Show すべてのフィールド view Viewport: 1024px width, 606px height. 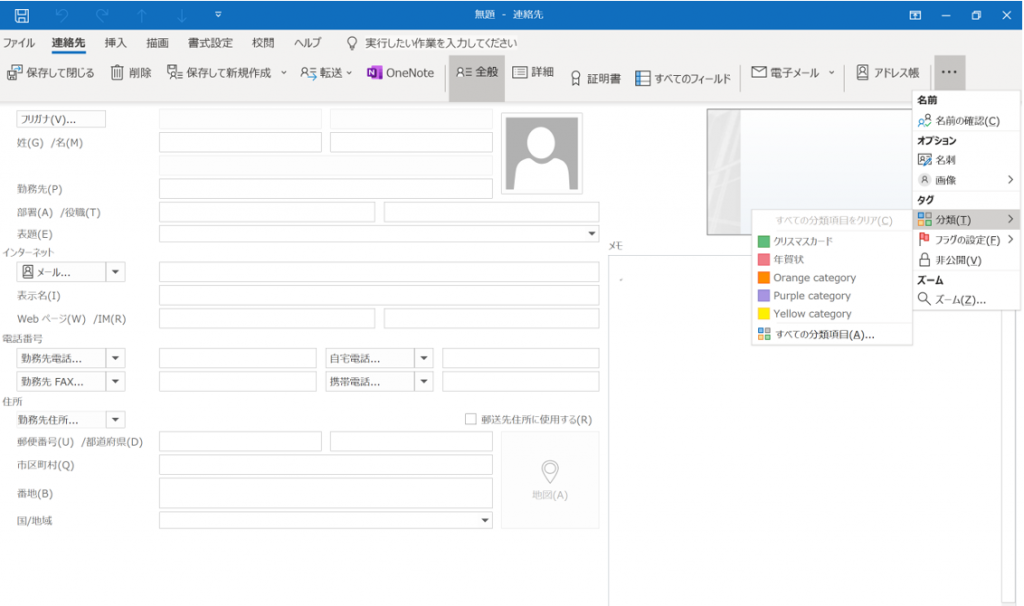pyautogui.click(x=683, y=78)
